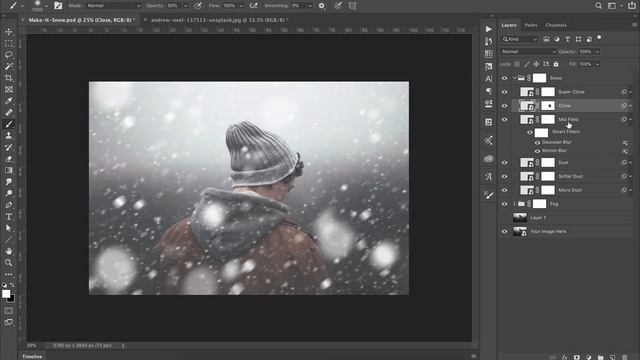This screenshot has width=640, height=360.
Task: Open the Paragraph panel icon
Action: 489,91
